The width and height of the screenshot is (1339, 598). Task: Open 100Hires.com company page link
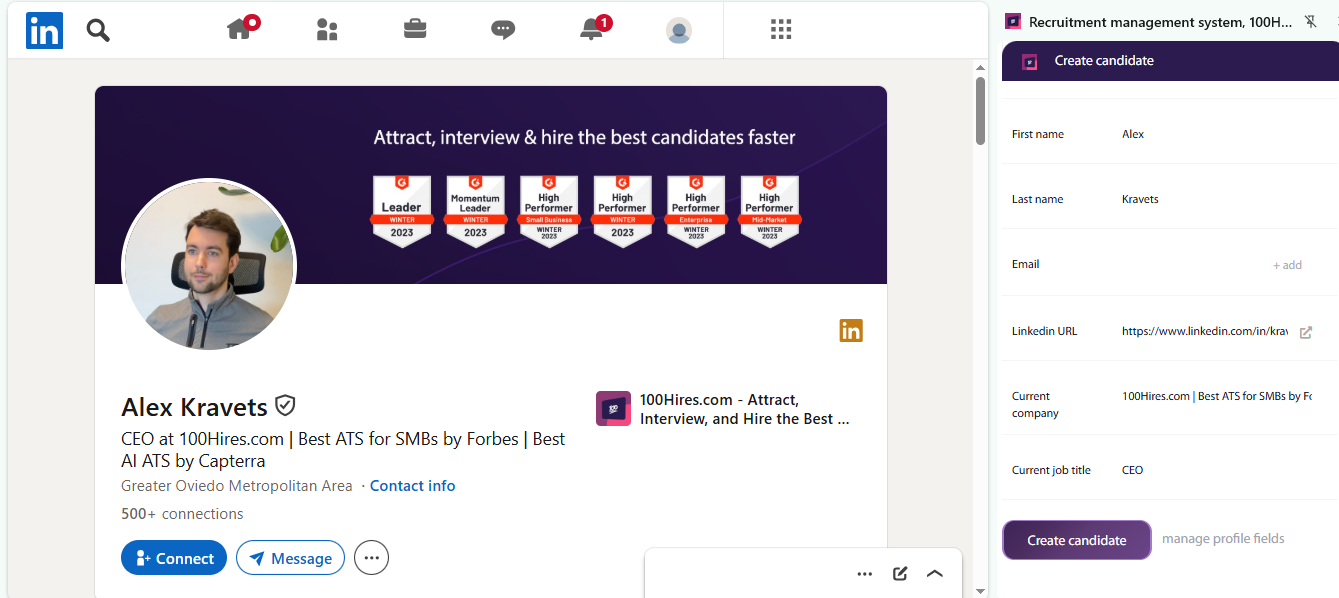pos(744,409)
